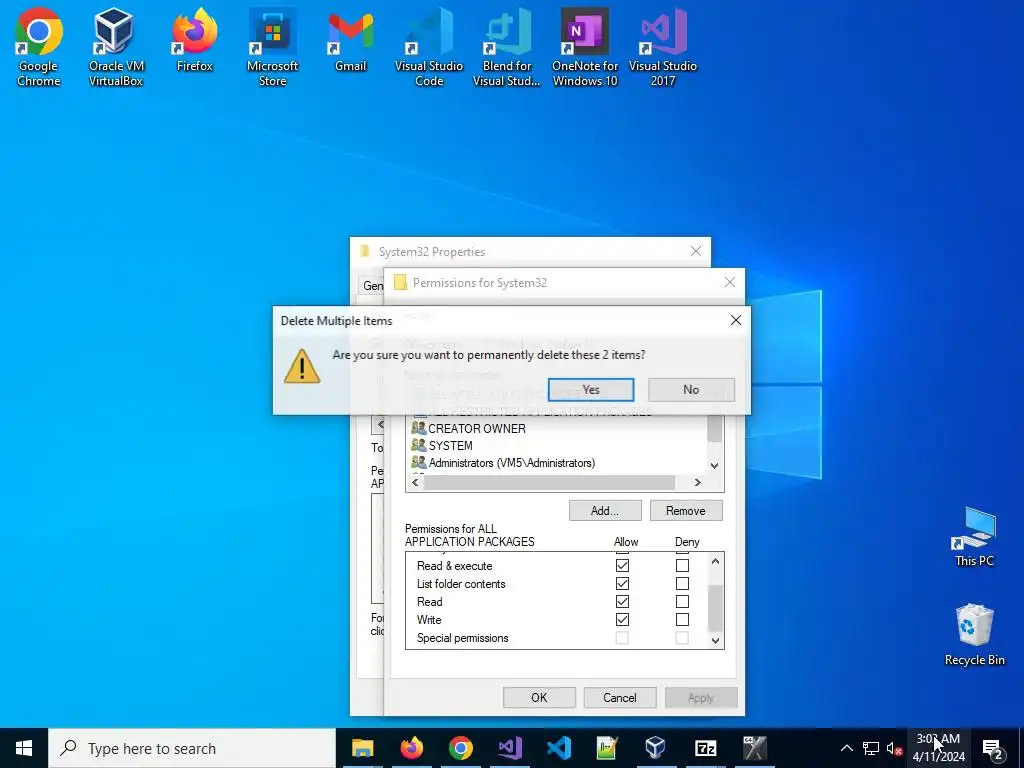The width and height of the screenshot is (1024, 768).
Task: Confirm deletion with Yes button
Action: point(591,390)
